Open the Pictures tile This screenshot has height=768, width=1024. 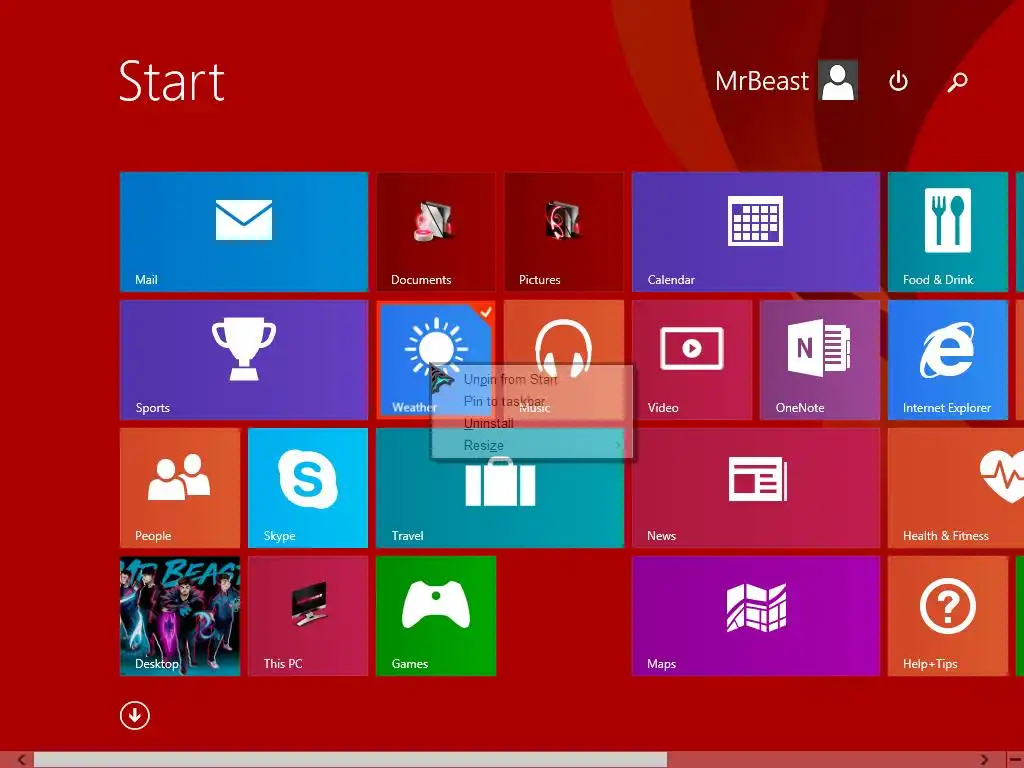(564, 231)
